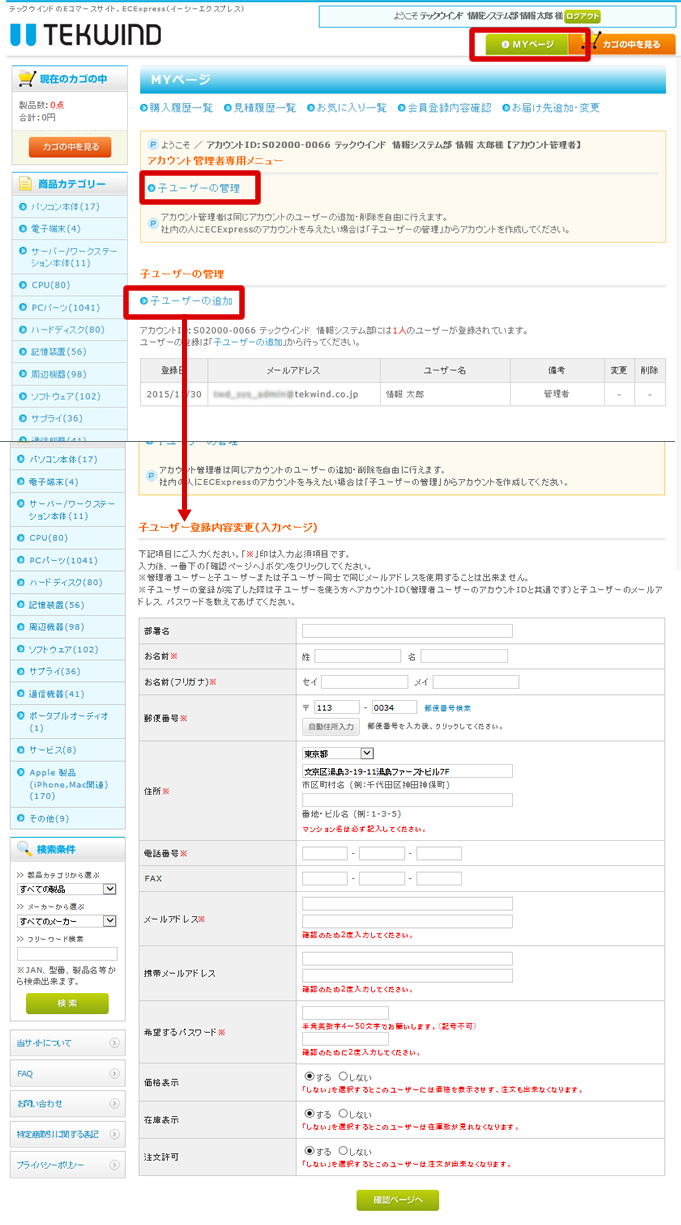Screen dimensions: 681x1225
Task: Focus the 名 given name field
Action: 464,656
